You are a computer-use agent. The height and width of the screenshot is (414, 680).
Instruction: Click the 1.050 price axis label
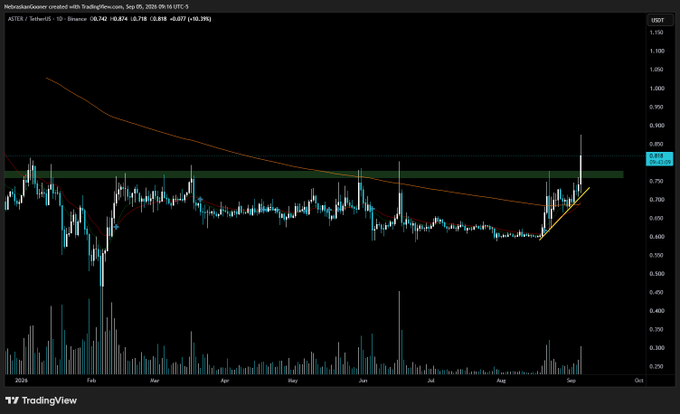click(657, 70)
